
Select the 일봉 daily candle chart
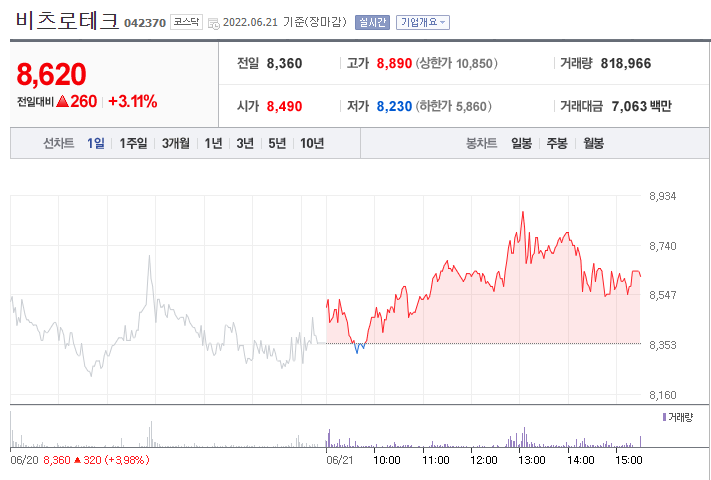coord(521,144)
